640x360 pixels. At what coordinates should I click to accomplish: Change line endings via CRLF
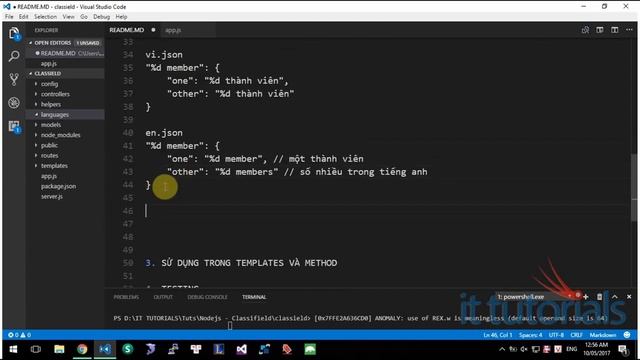click(576, 335)
